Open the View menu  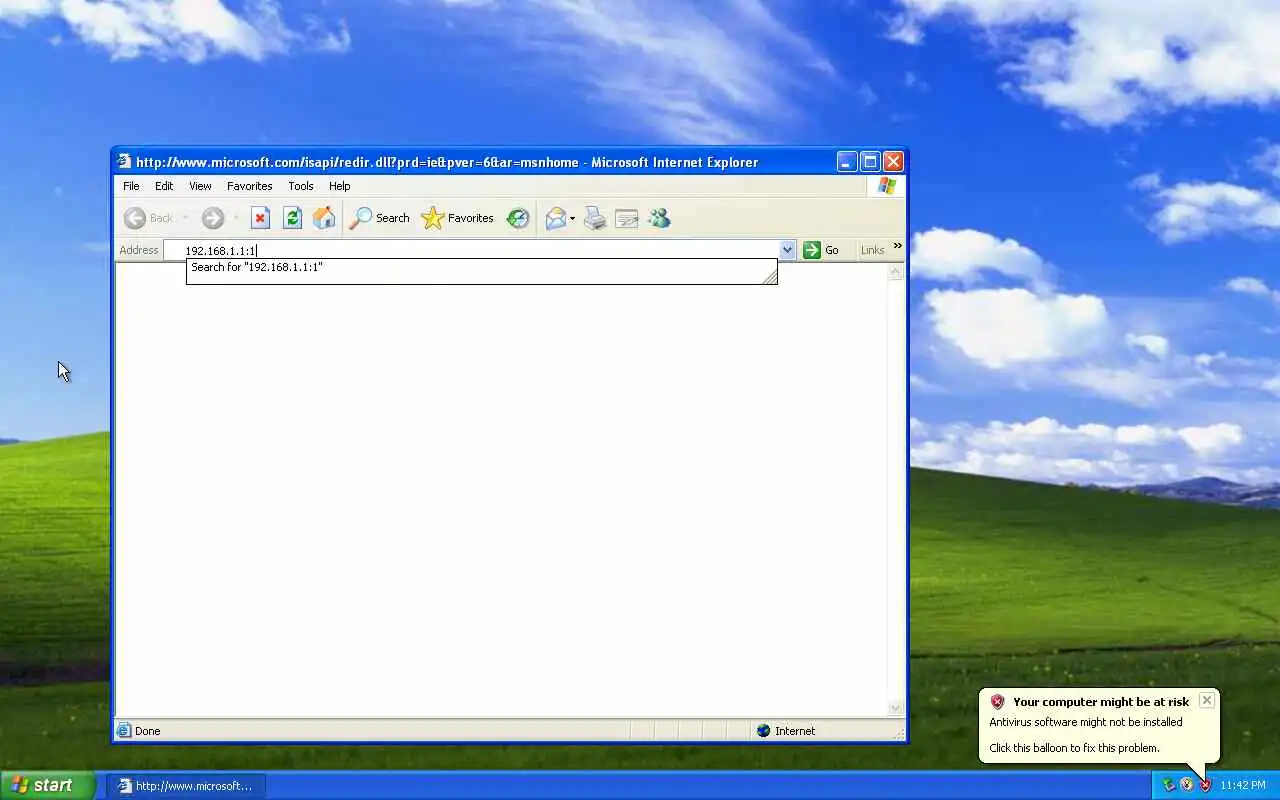click(x=200, y=186)
